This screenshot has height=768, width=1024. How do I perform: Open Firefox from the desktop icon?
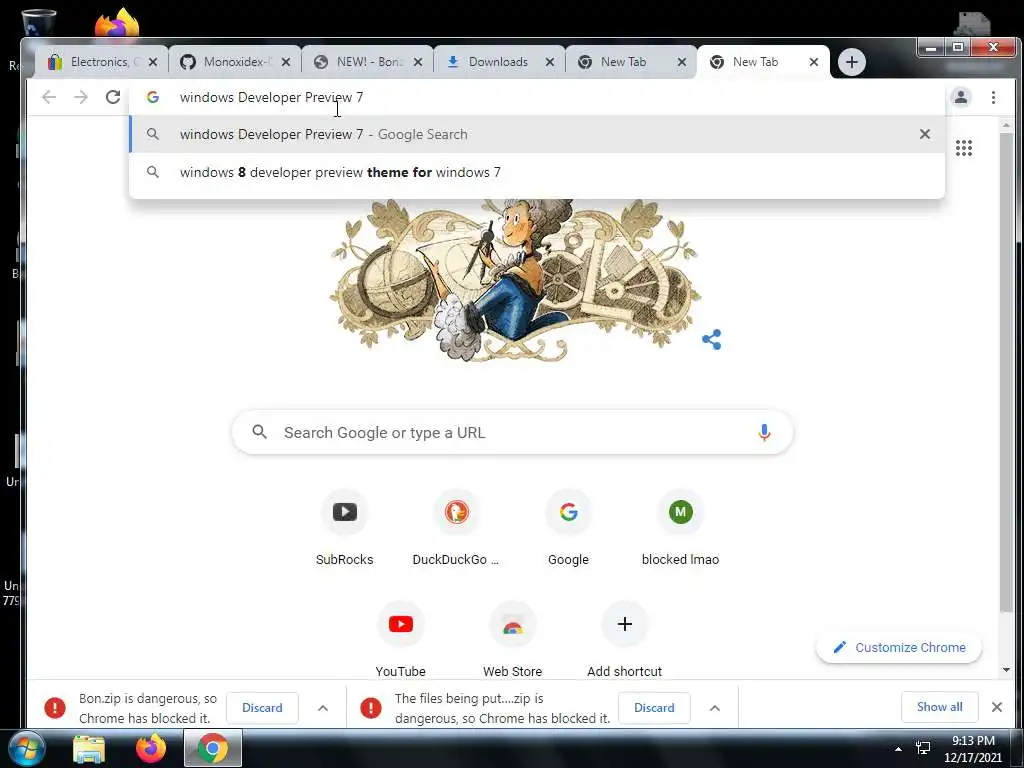pyautogui.click(x=117, y=22)
